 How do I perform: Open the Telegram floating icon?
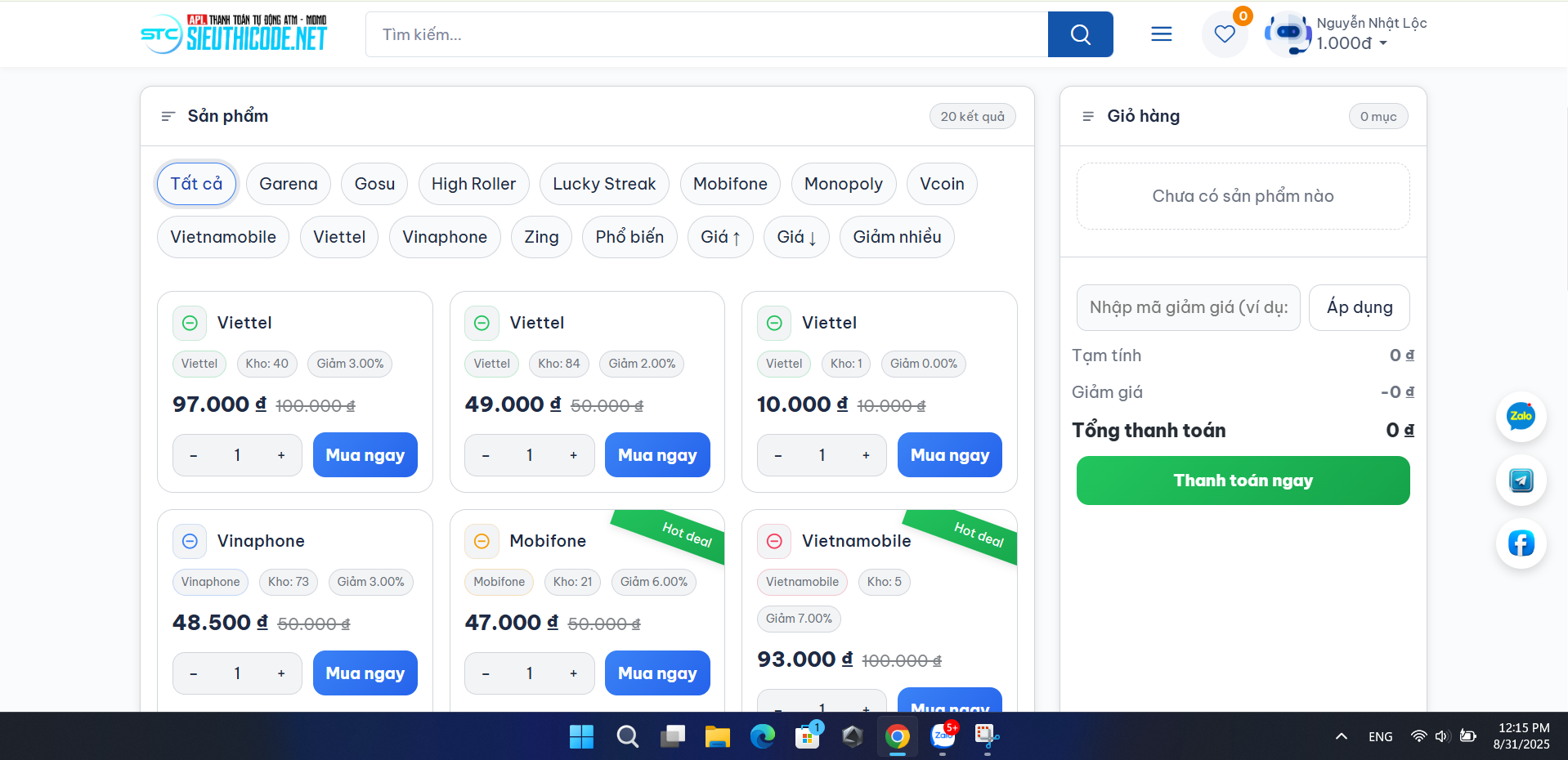[1521, 480]
